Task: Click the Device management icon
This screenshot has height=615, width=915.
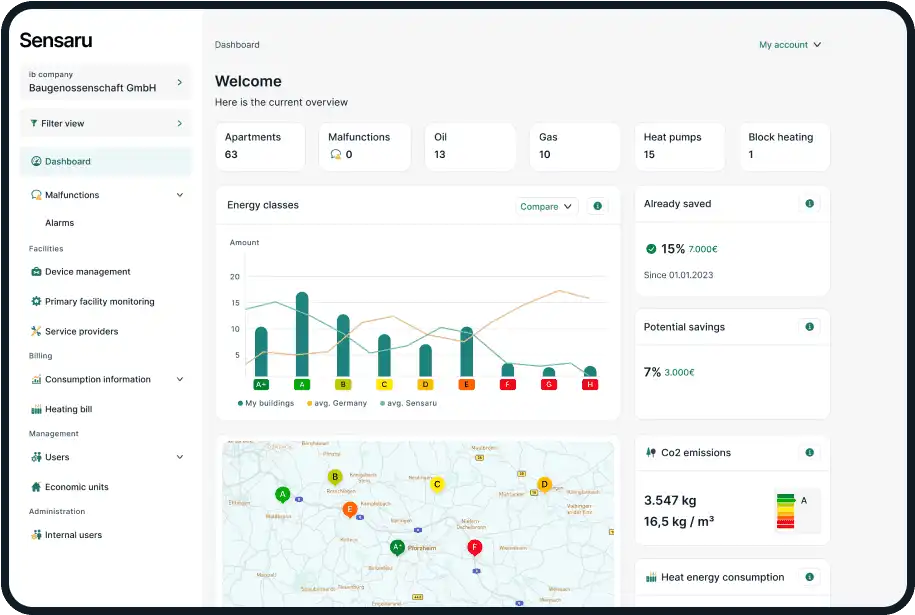Action: point(36,271)
